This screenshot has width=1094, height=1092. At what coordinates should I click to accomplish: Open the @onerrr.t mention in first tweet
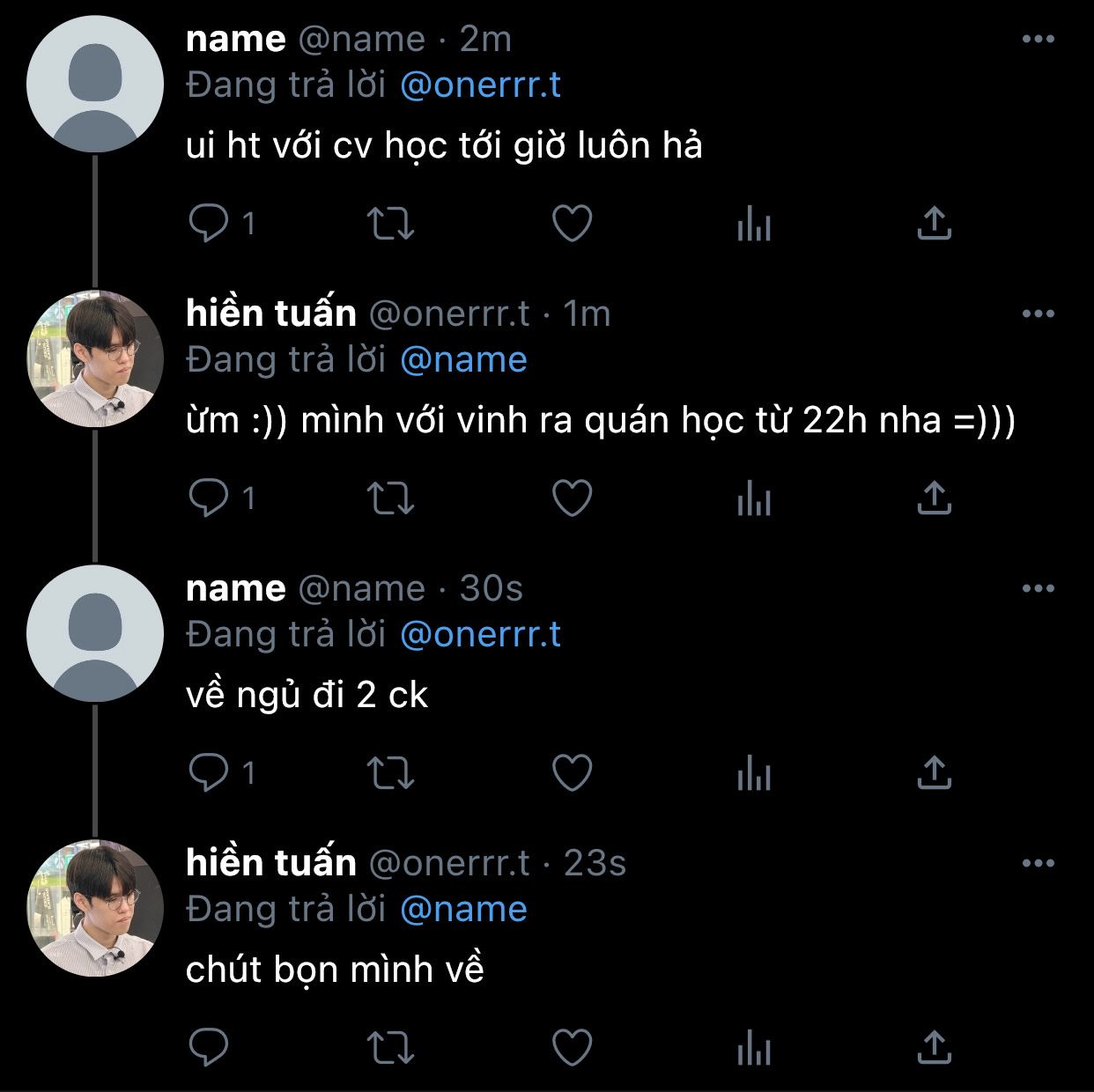[x=480, y=85]
